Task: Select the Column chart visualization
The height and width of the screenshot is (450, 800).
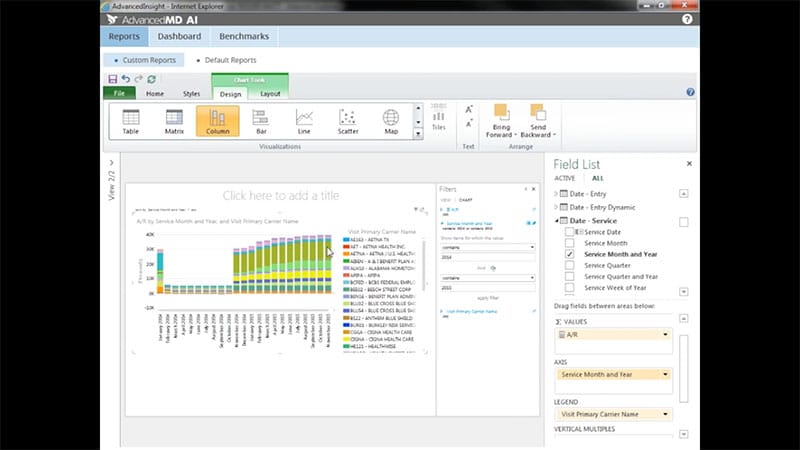Action: click(x=217, y=121)
